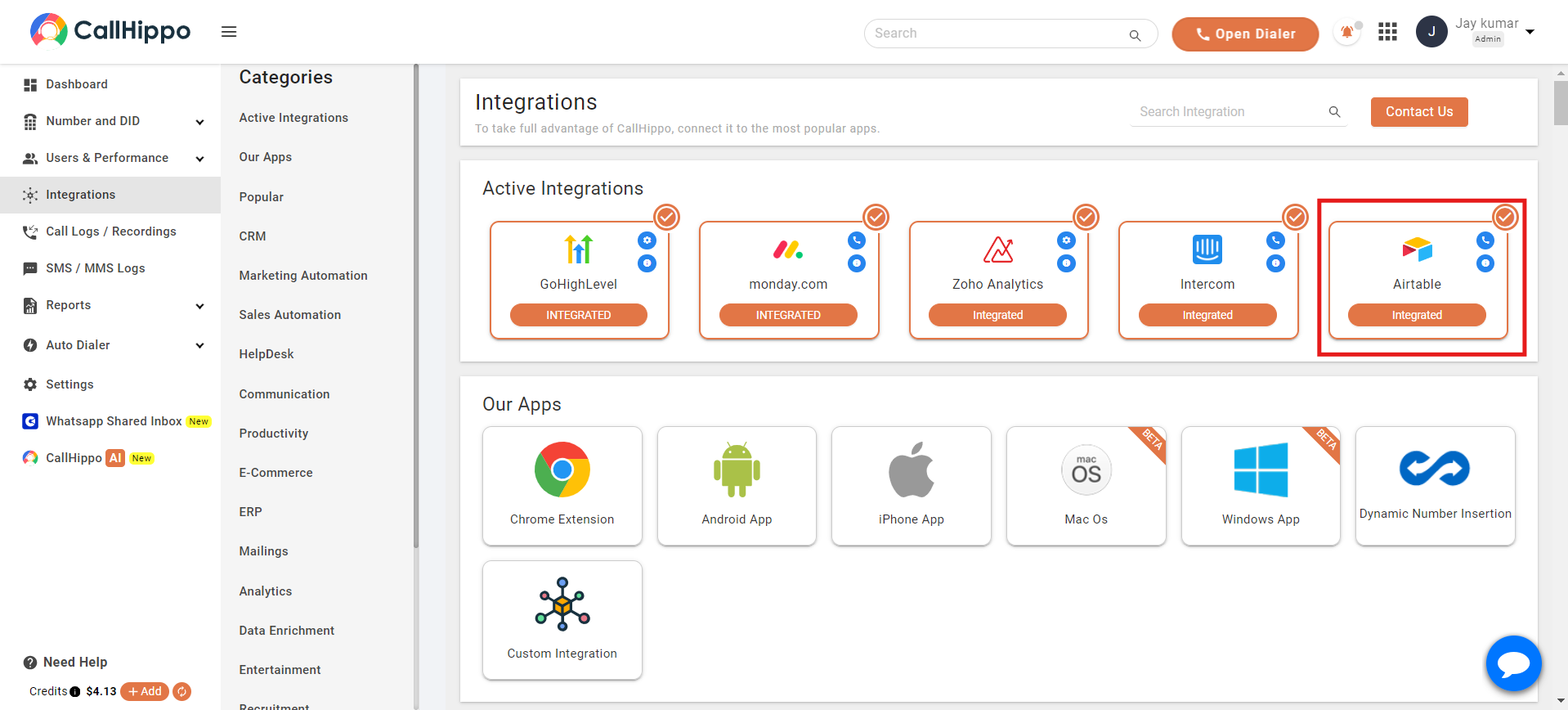The width and height of the screenshot is (1568, 710).
Task: Show info icon on GoHighLevel card
Action: click(x=647, y=263)
